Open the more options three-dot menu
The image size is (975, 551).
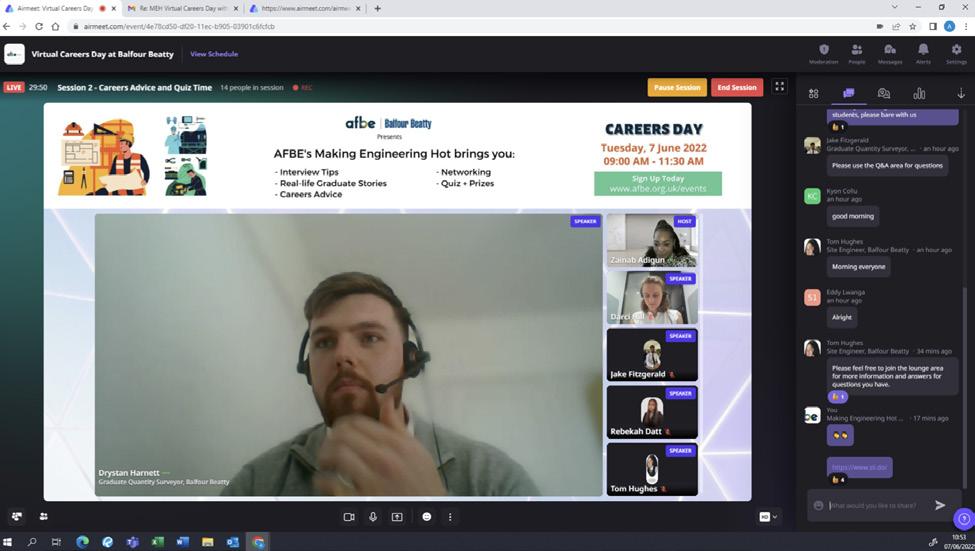450,517
